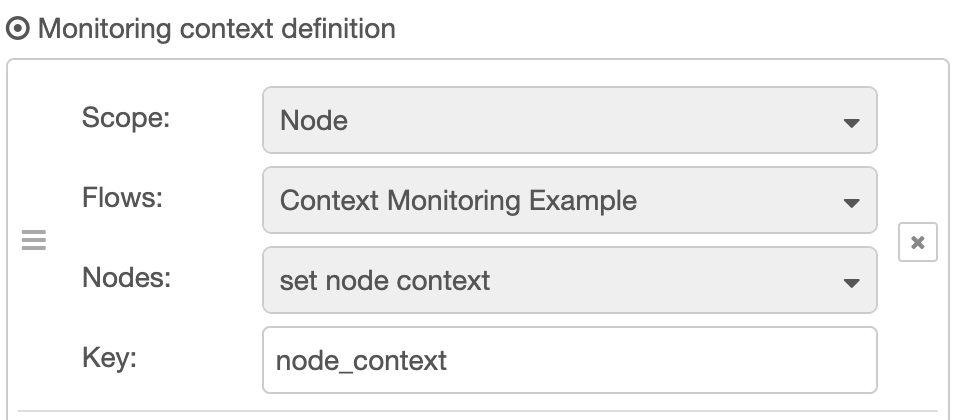Image resolution: width=956 pixels, height=420 pixels.
Task: Click the word Node in Scope selector
Action: click(x=314, y=121)
